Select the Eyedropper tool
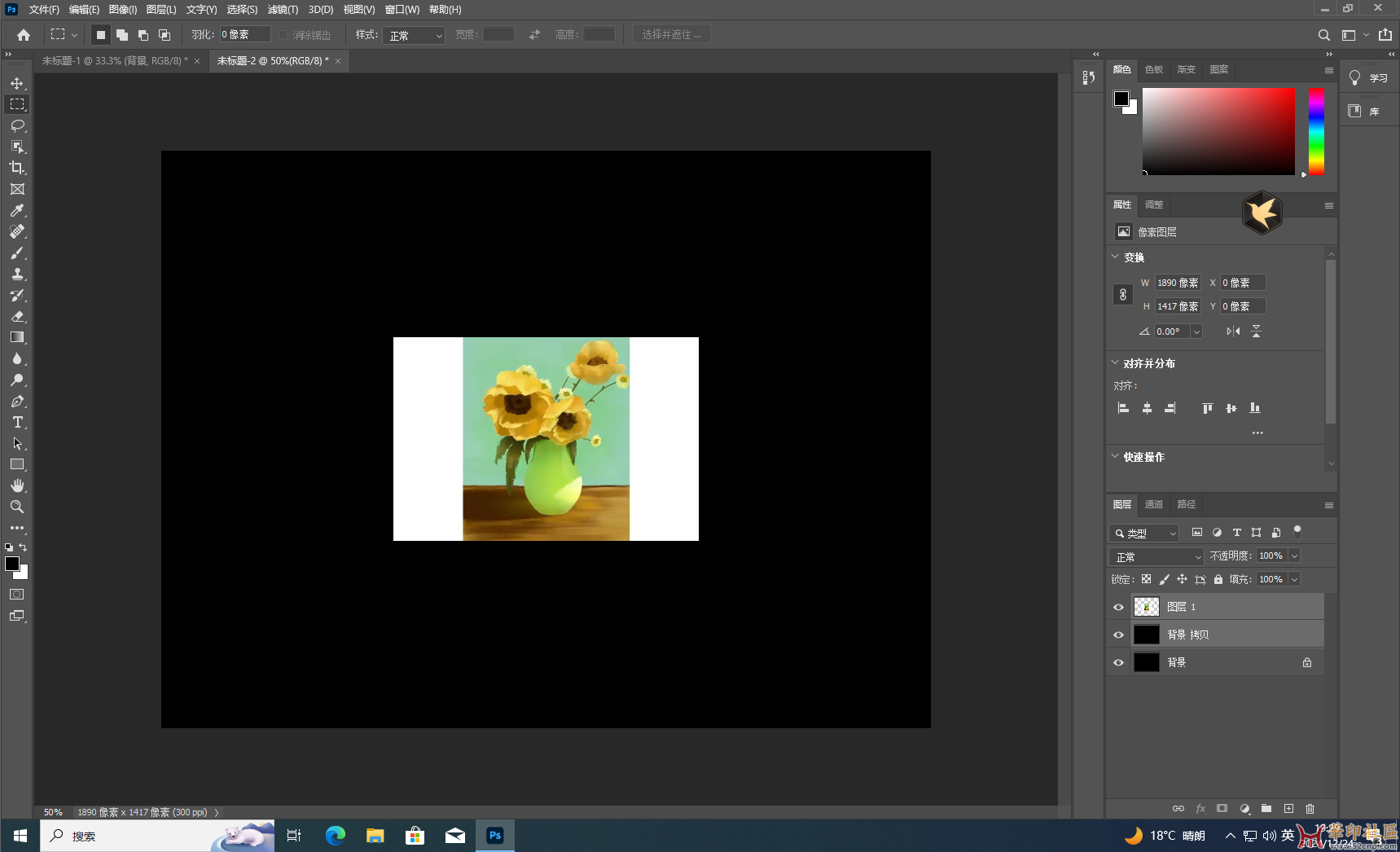This screenshot has height=852, width=1400. 17,210
